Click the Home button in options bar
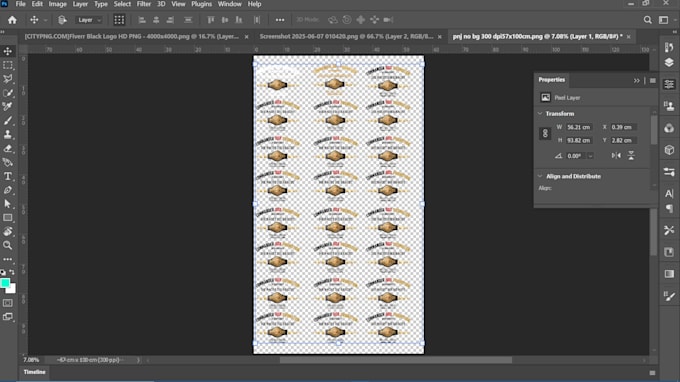 point(12,20)
